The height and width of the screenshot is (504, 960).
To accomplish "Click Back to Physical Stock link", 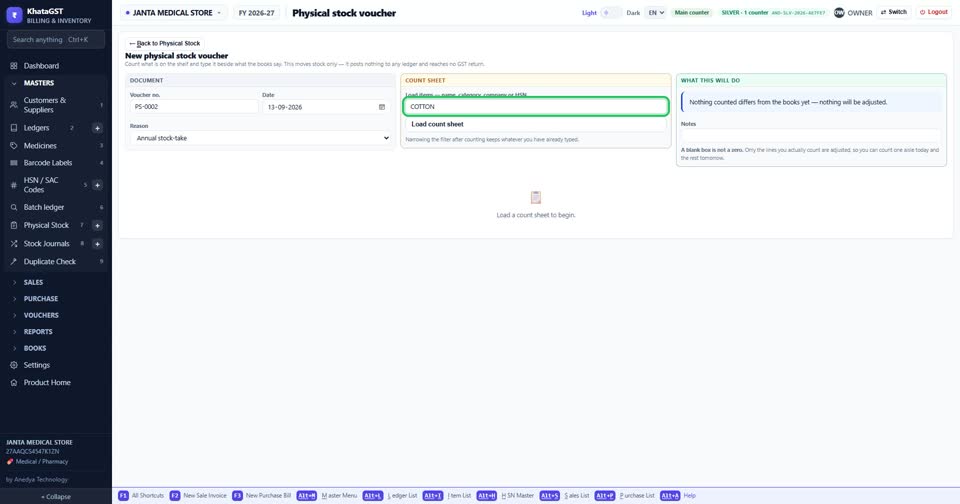I will 165,43.
